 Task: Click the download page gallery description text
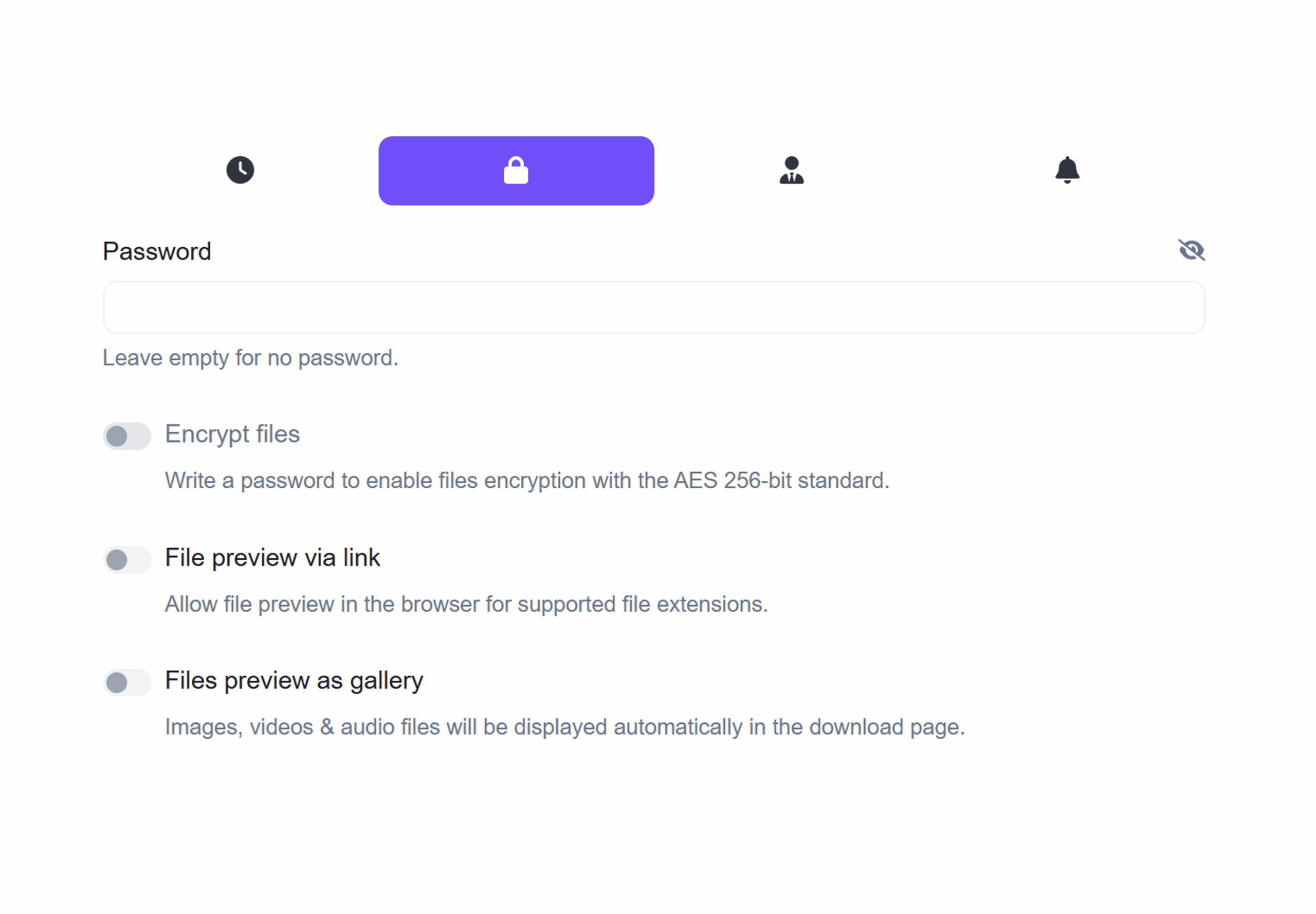tap(564, 727)
